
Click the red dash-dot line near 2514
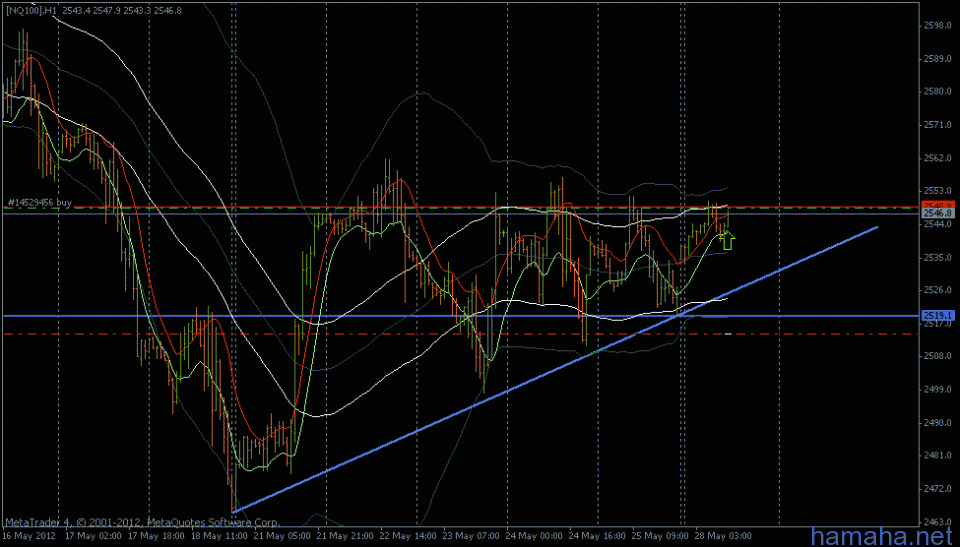459,334
